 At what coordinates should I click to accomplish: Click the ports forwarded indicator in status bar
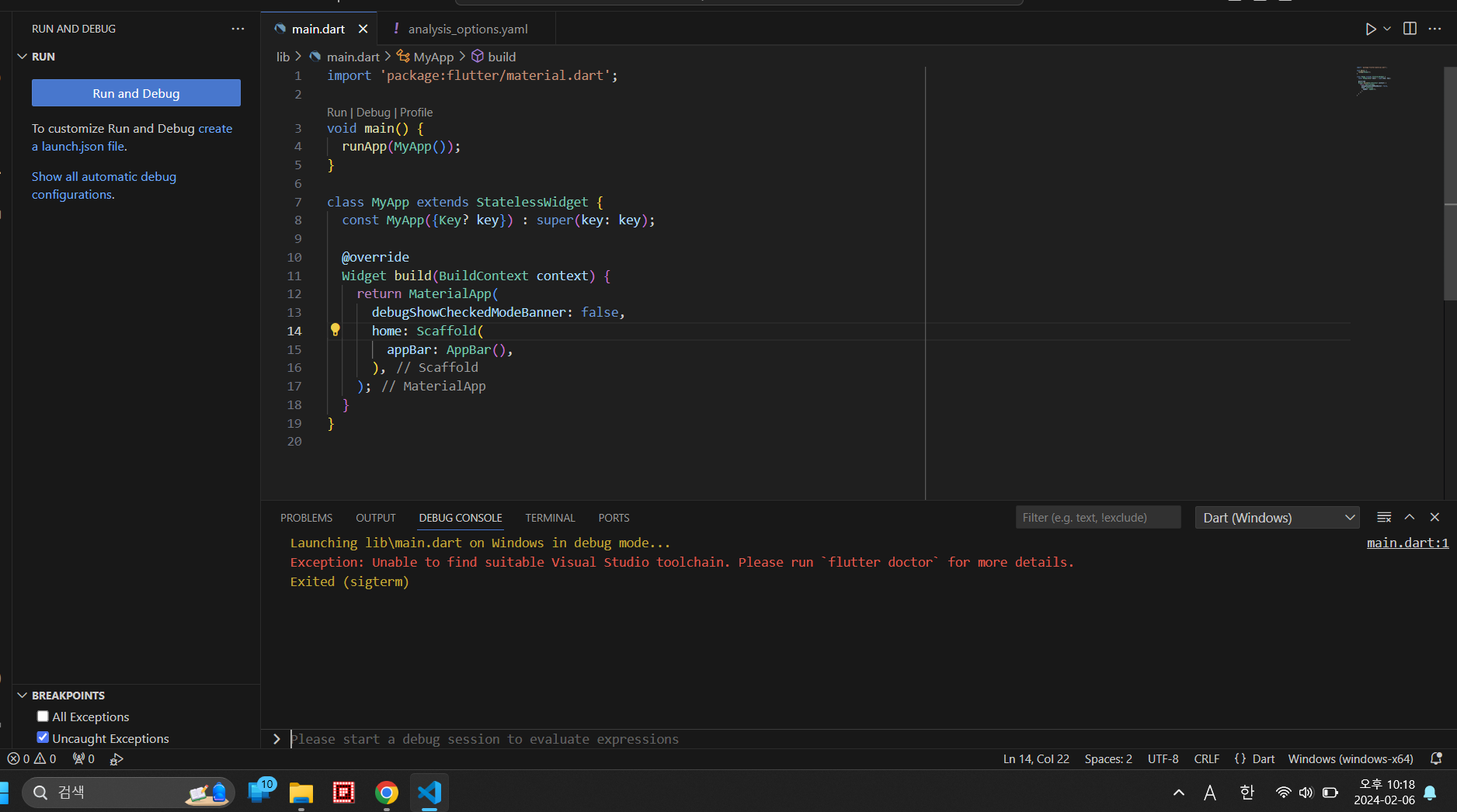tap(83, 758)
